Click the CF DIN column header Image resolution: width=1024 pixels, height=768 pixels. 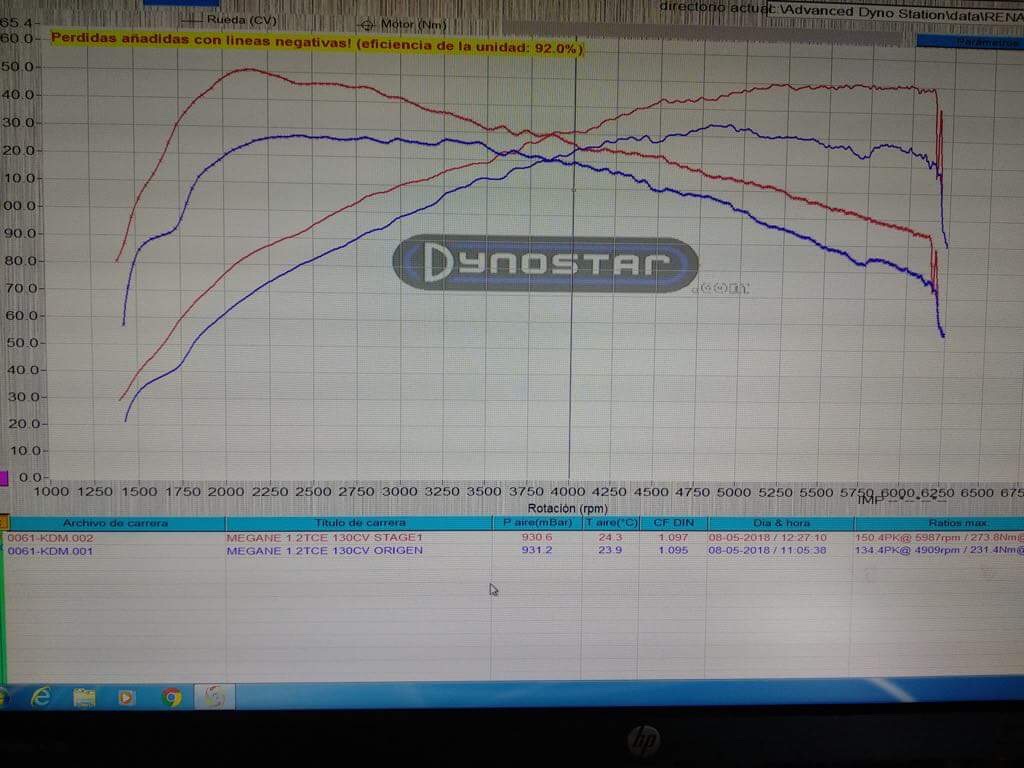tap(673, 522)
